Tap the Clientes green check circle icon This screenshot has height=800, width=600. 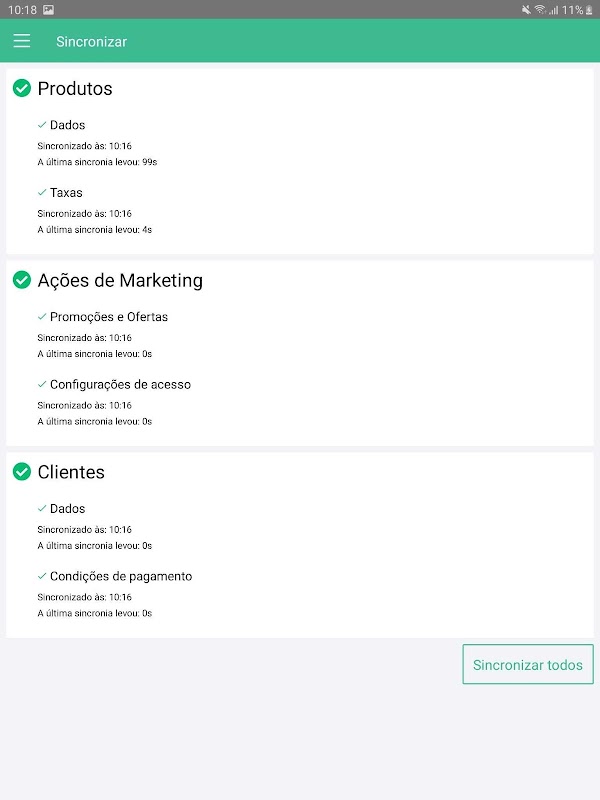[x=22, y=472]
